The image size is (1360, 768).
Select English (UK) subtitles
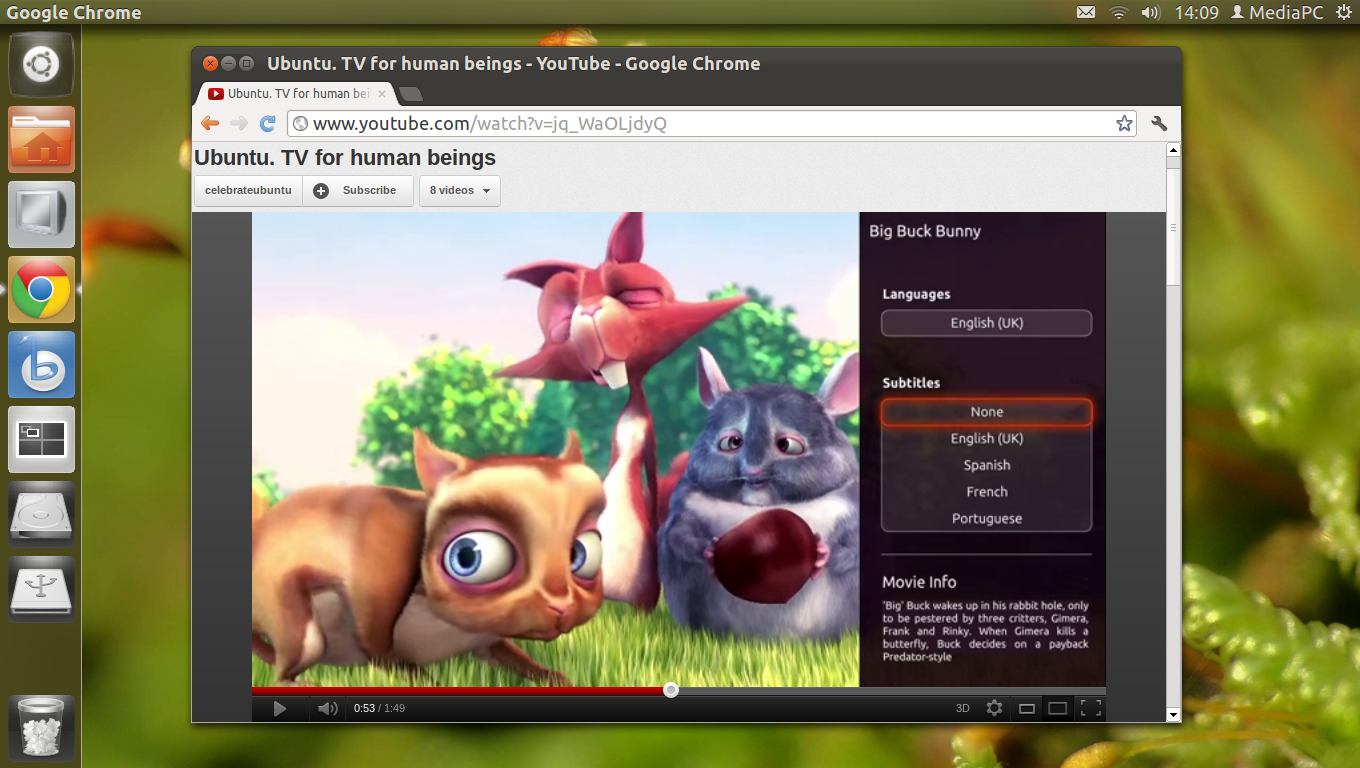point(986,438)
